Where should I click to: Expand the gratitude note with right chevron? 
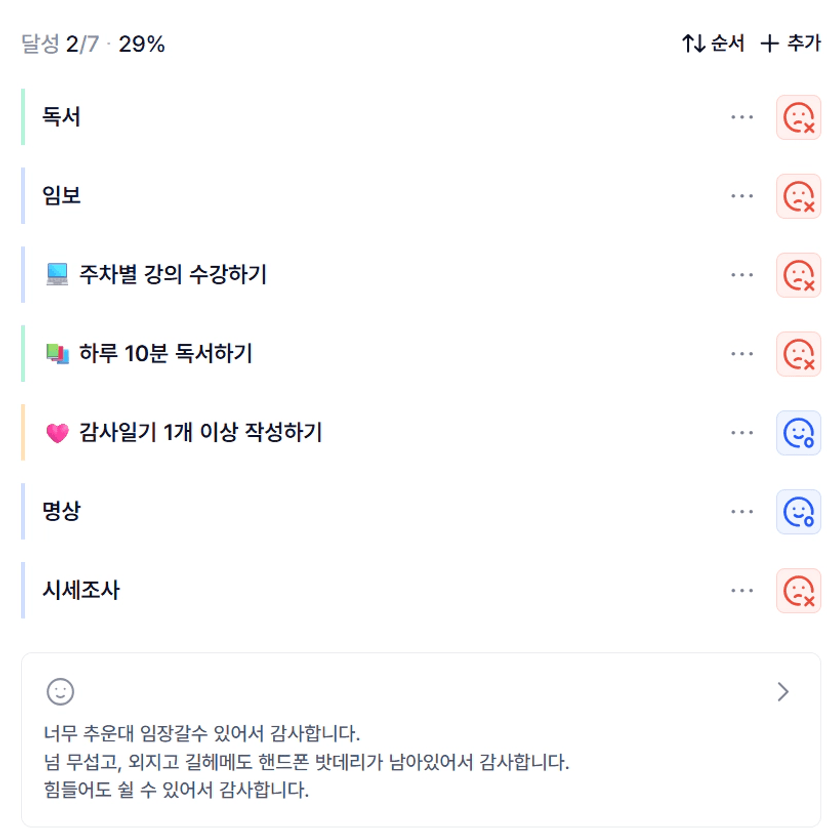tap(783, 691)
